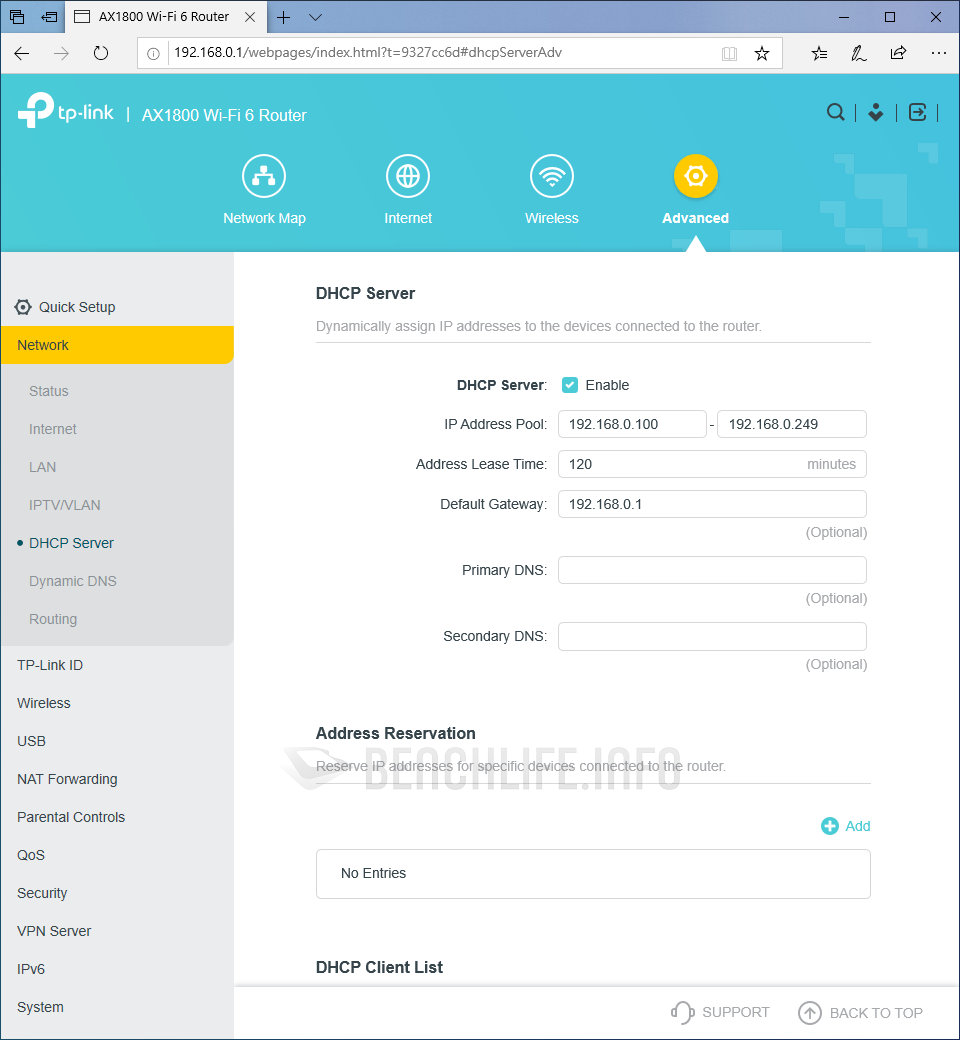Open the favorites hub icon
The height and width of the screenshot is (1040, 960).
coord(819,53)
